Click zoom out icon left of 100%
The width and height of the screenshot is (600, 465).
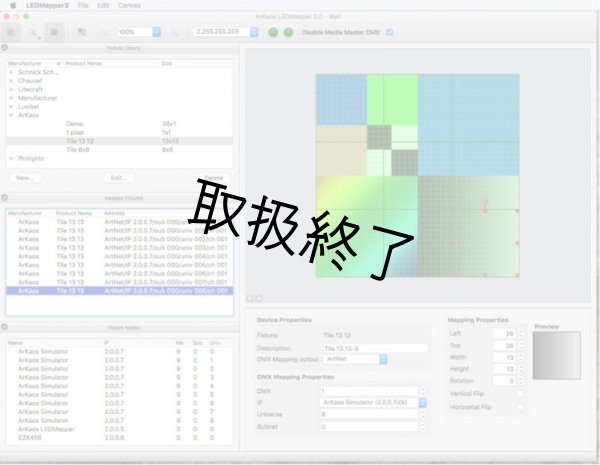click(x=104, y=33)
